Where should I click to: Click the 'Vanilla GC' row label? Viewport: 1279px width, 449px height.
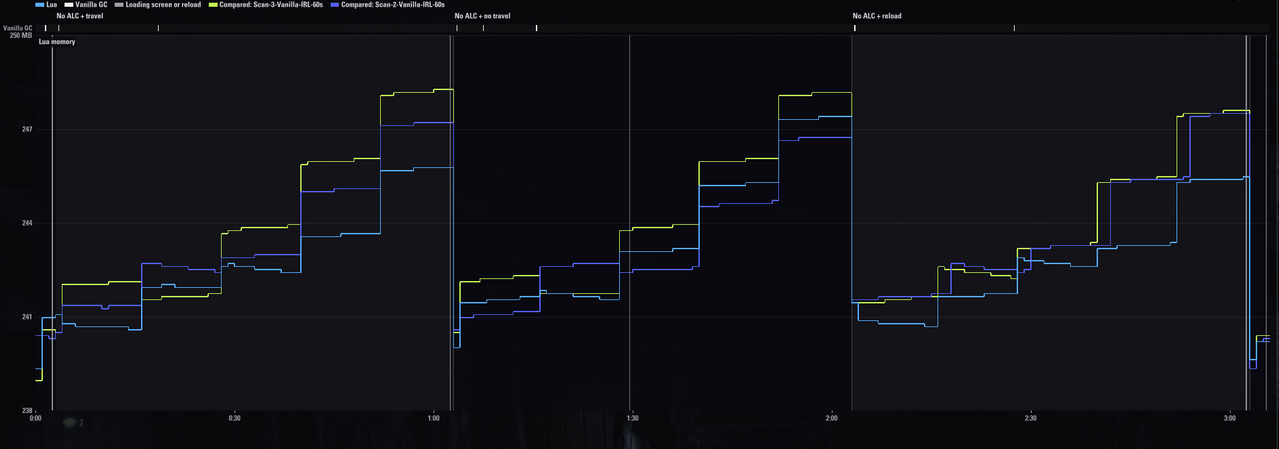coord(17,28)
